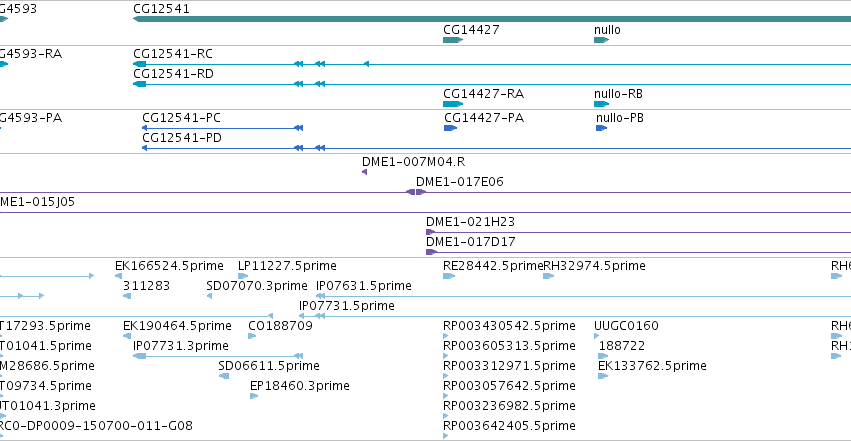Click the RE28442.5prime EST glyph
This screenshot has height=441, width=851.
(449, 276)
